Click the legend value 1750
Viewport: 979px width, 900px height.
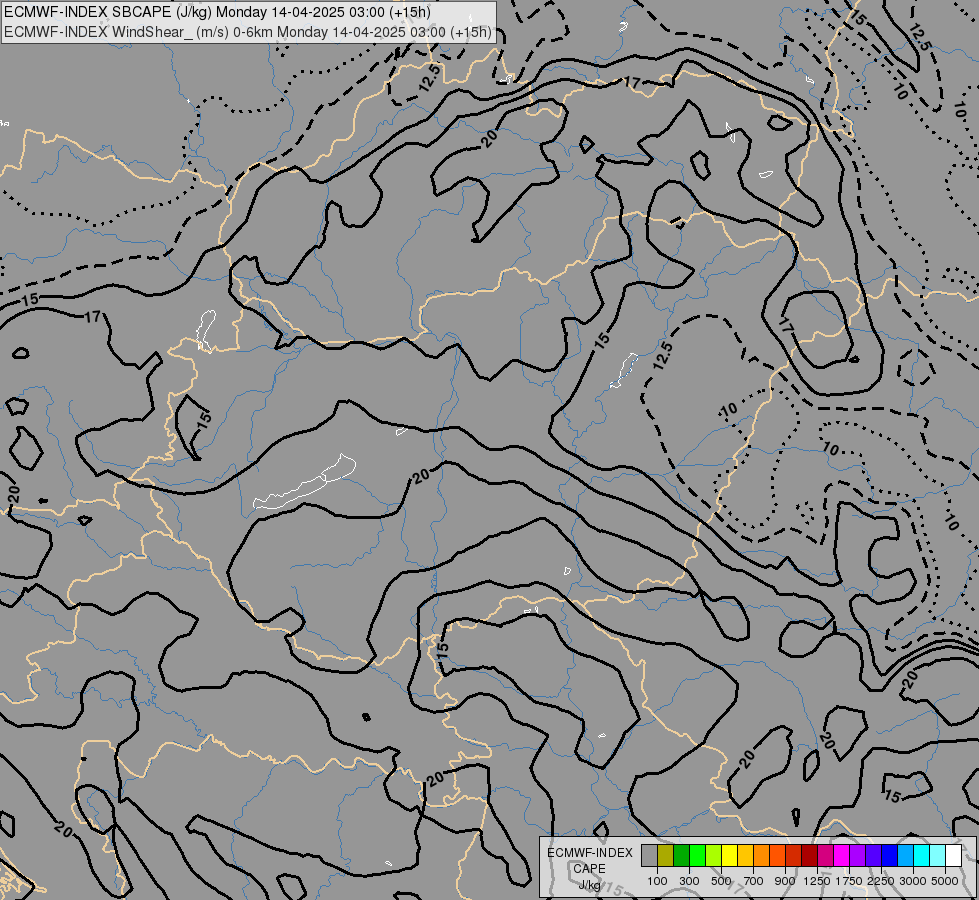(x=849, y=881)
